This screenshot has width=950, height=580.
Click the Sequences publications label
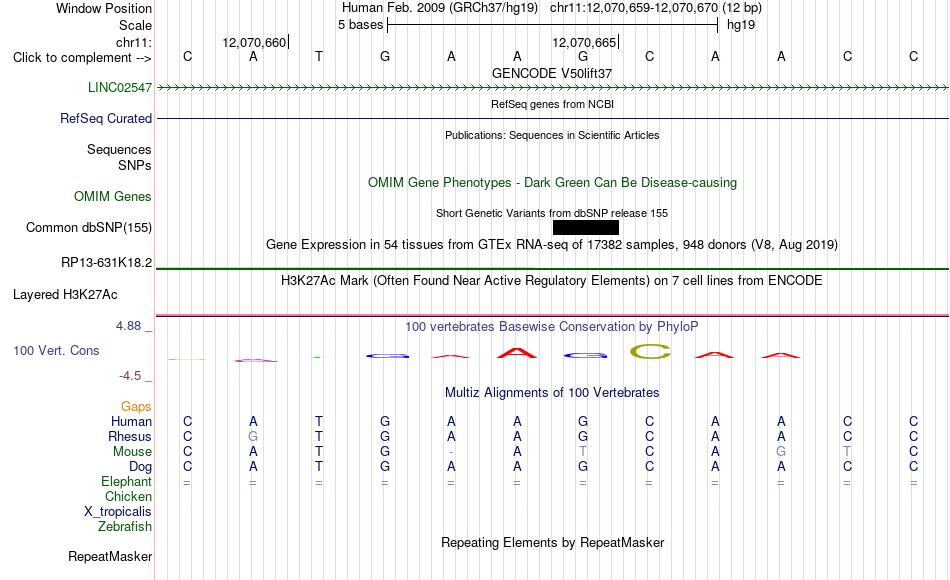(119, 150)
